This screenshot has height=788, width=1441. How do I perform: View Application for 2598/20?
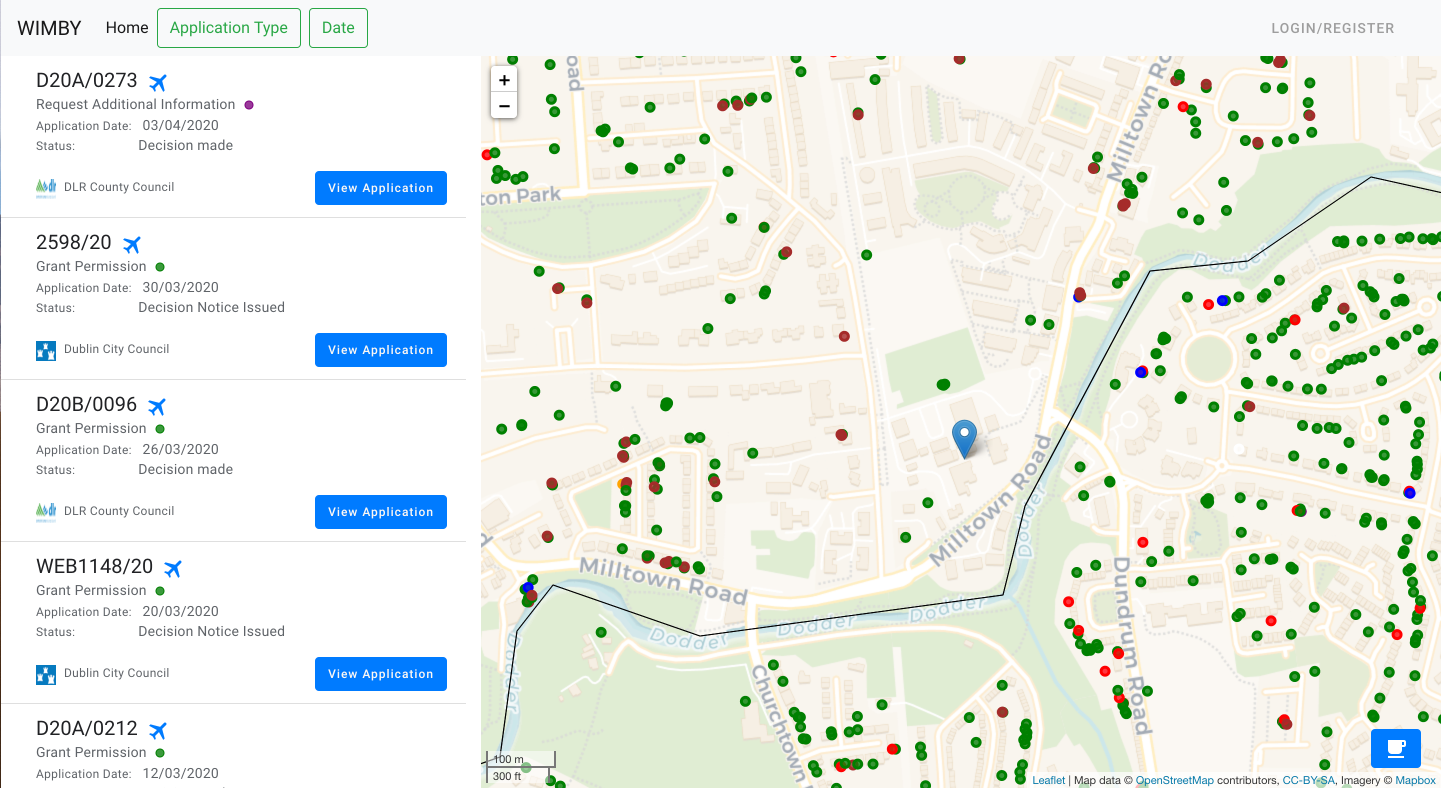(x=380, y=350)
